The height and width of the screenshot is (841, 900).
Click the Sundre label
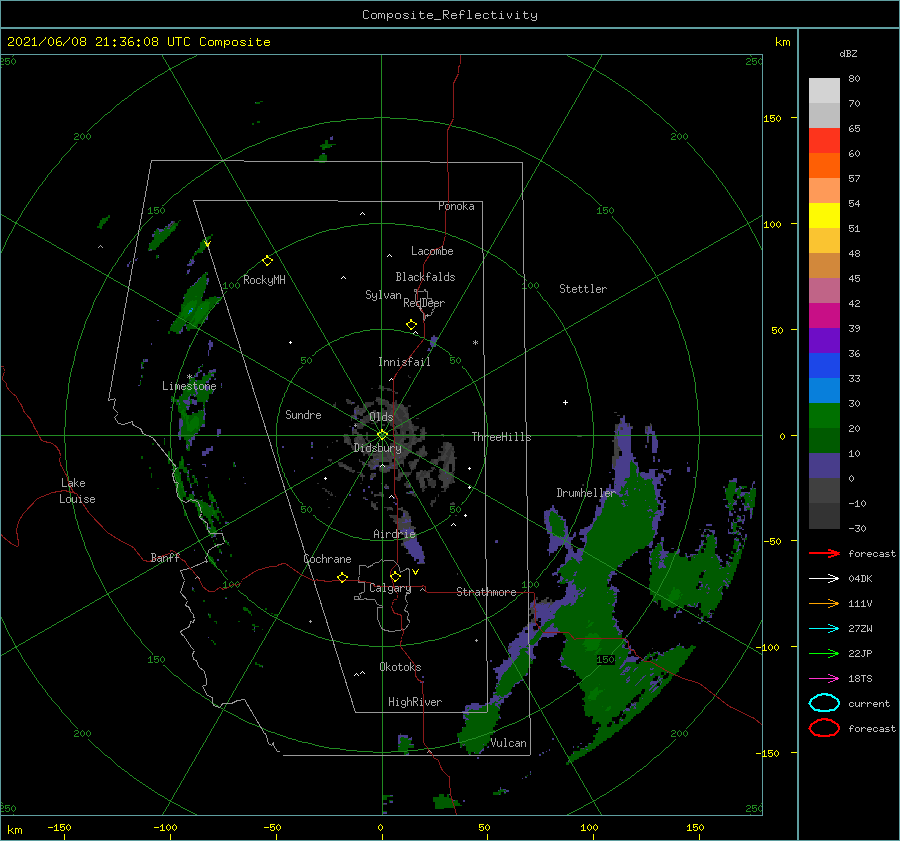click(x=303, y=414)
